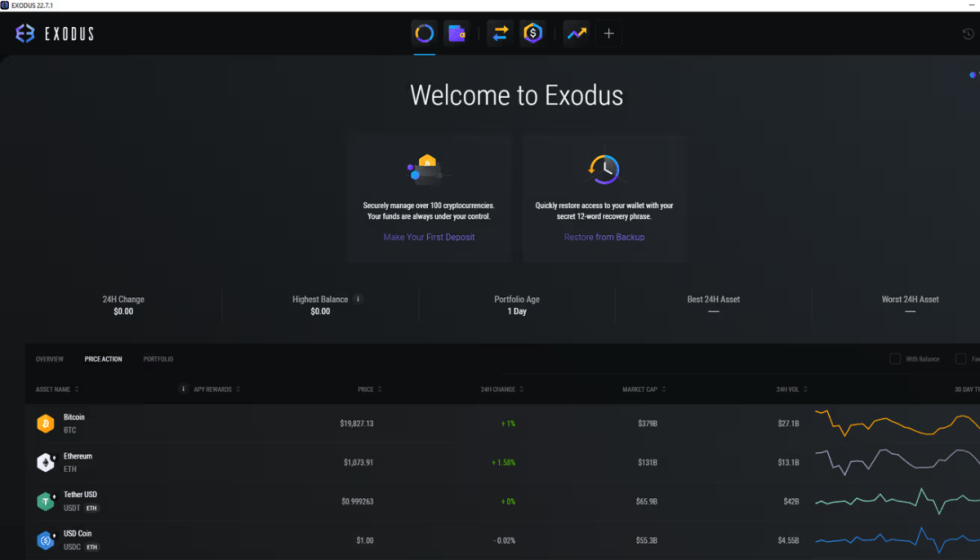Click info icon next to APY Rewards

pyautogui.click(x=183, y=389)
